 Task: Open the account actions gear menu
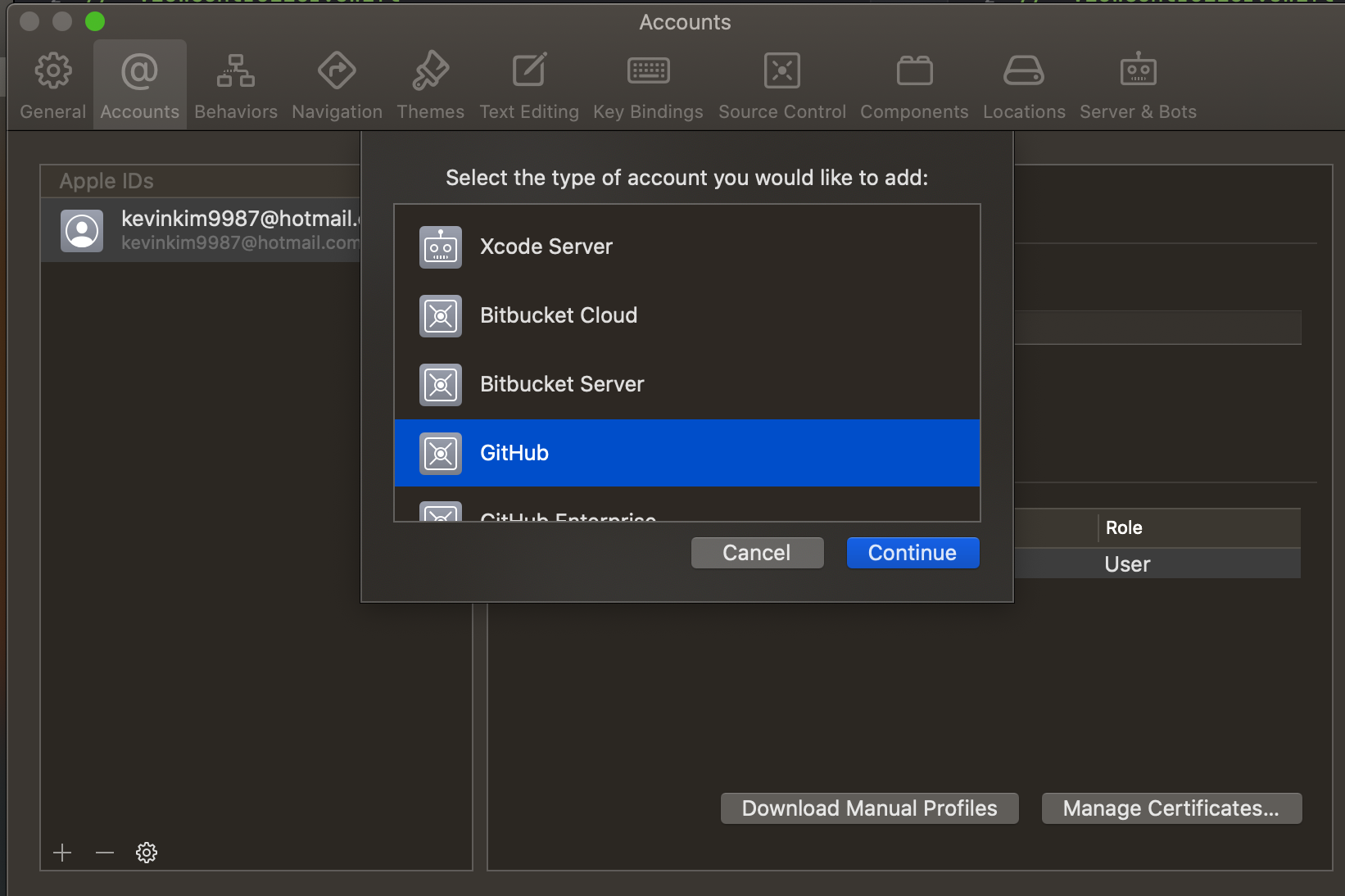pyautogui.click(x=147, y=853)
